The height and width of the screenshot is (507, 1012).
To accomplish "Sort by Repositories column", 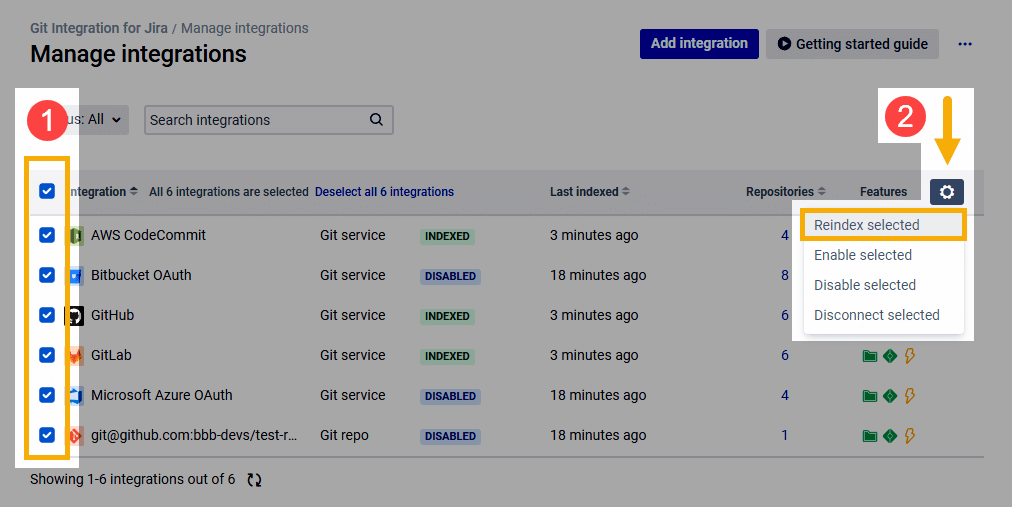I will click(x=786, y=192).
